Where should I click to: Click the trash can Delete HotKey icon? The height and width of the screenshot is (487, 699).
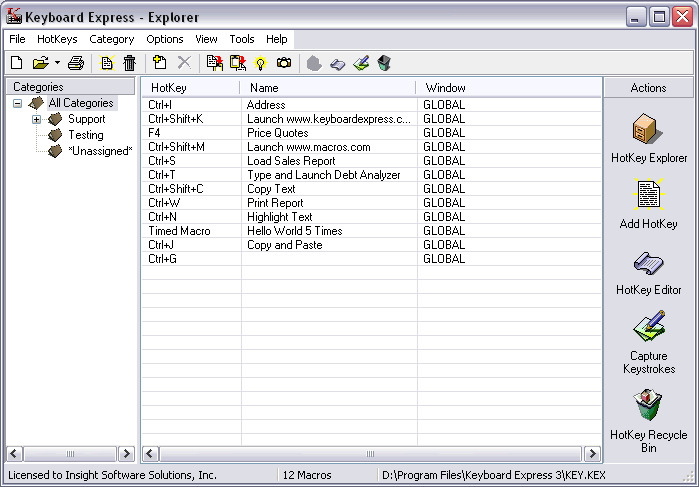pos(129,63)
